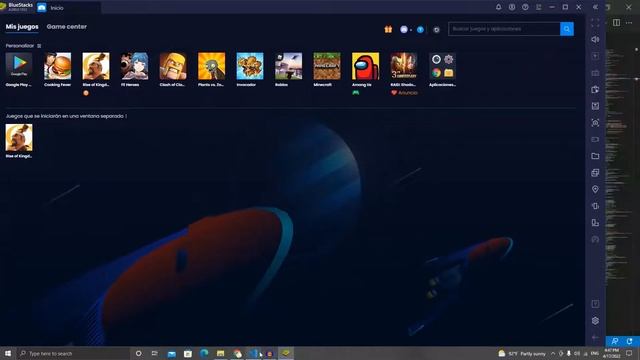Launch Clash of Clans

point(173,66)
